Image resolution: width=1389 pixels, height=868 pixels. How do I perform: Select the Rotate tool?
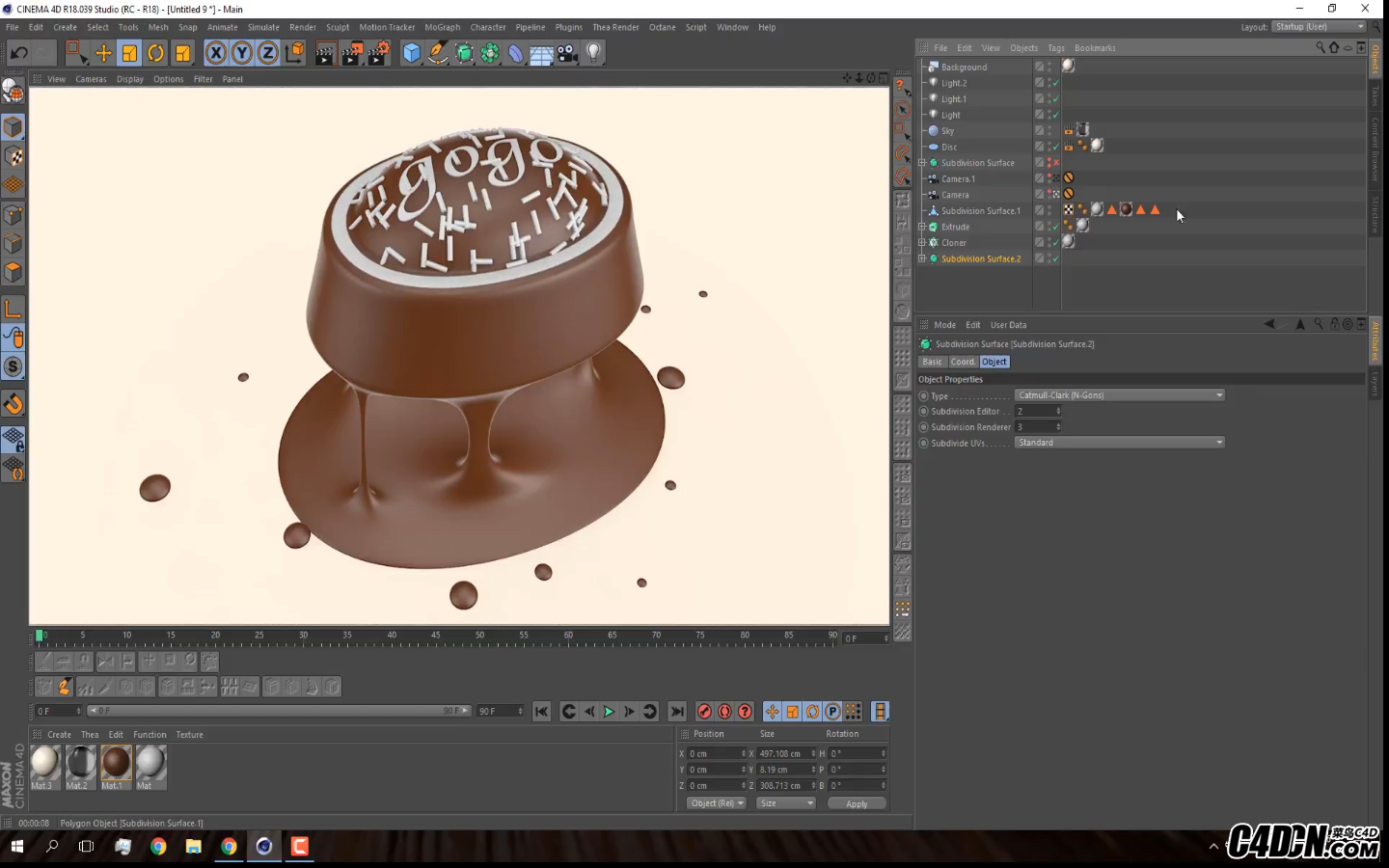click(x=155, y=53)
